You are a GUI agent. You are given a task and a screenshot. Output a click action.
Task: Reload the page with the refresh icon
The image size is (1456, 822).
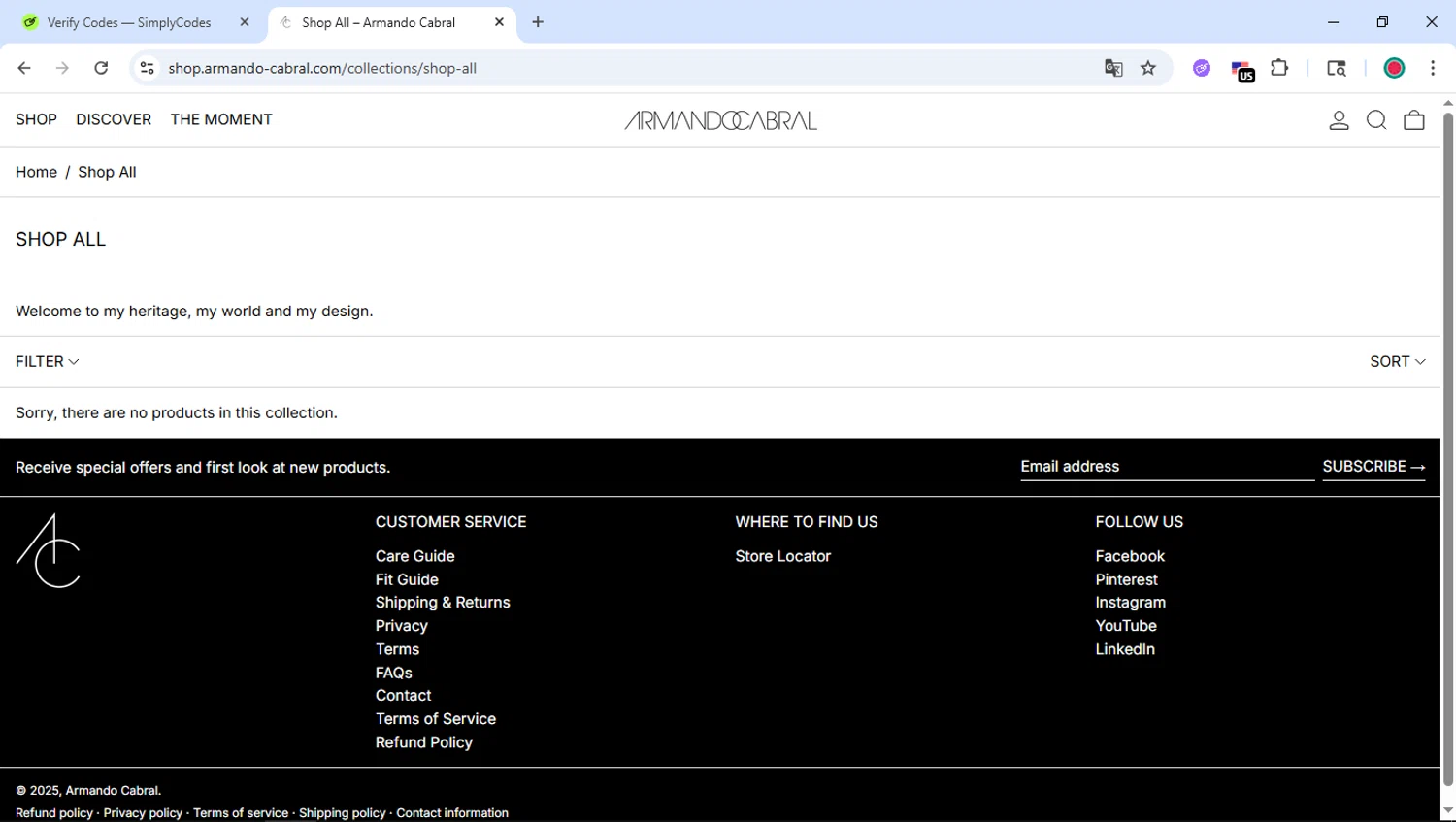101,68
